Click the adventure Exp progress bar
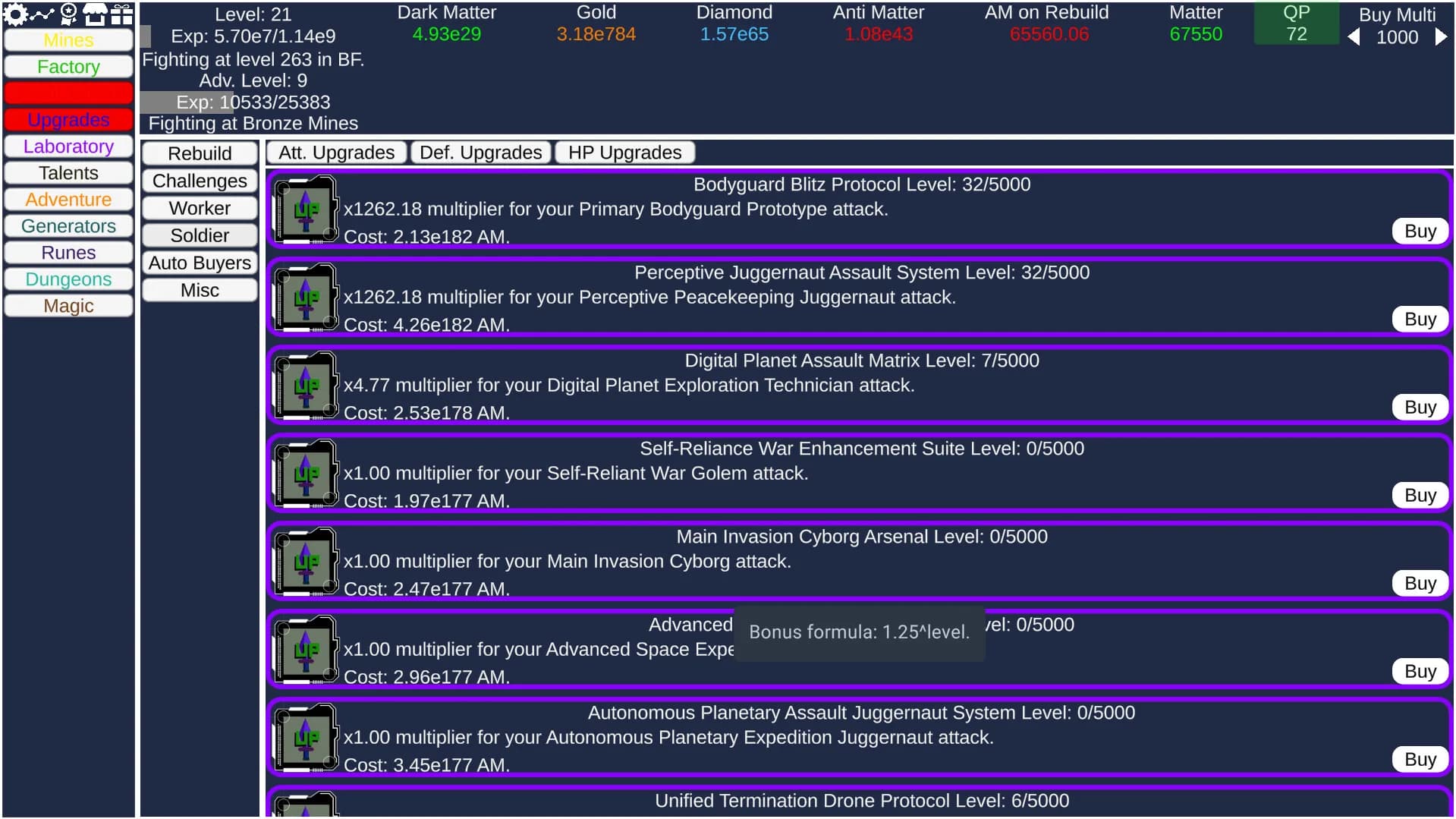Screen dimensions: 1456x819 pos(253,102)
